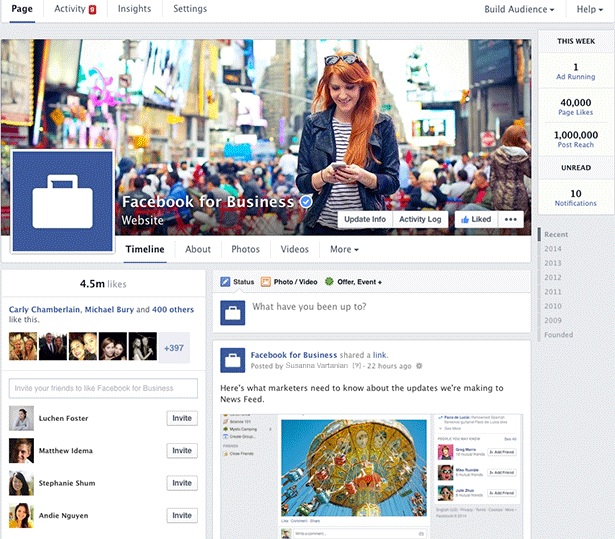Focus the invite friends search field

103,388
